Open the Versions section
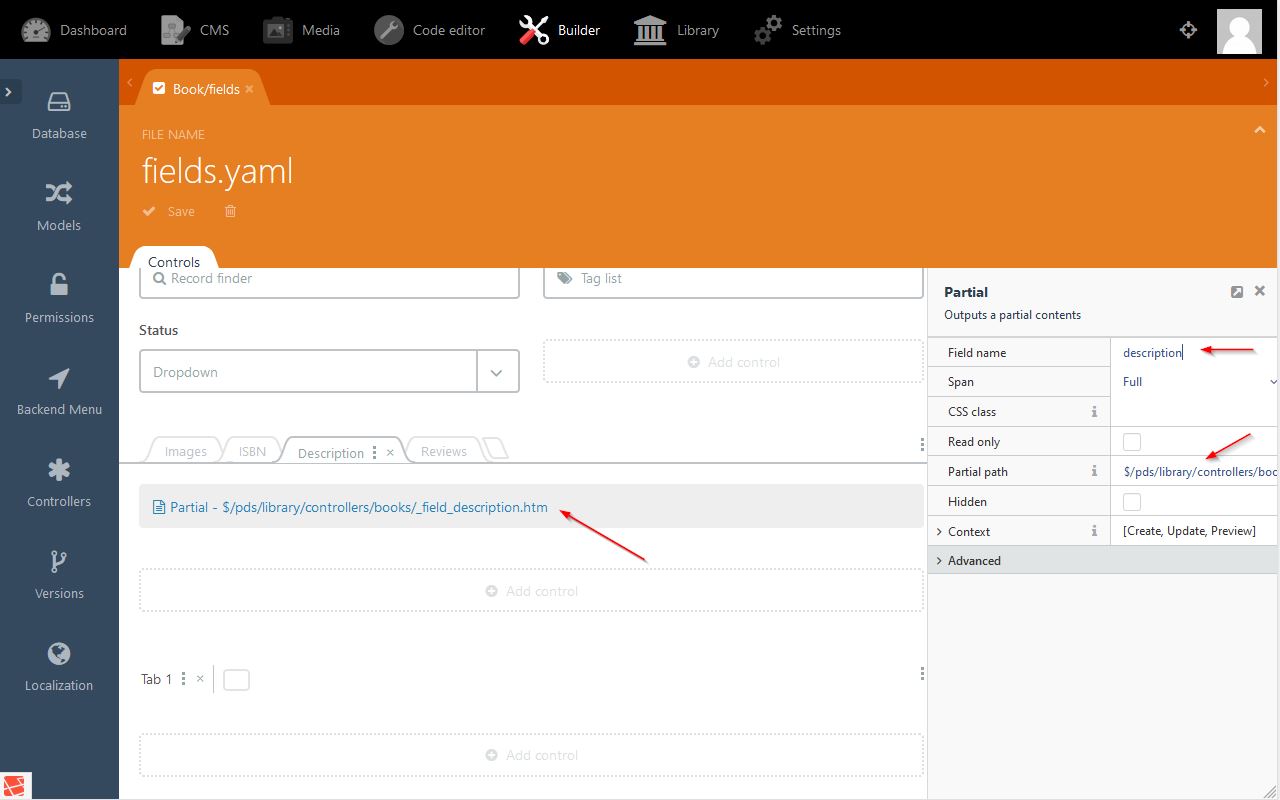Image resolution: width=1280 pixels, height=800 pixels. [59, 575]
